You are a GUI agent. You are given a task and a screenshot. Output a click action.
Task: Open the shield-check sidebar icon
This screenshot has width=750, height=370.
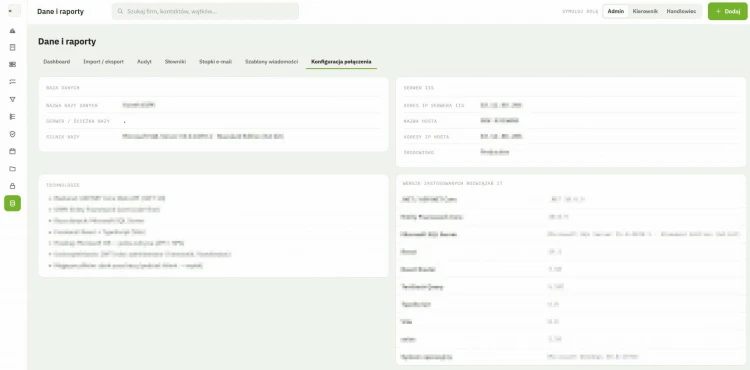(x=12, y=134)
